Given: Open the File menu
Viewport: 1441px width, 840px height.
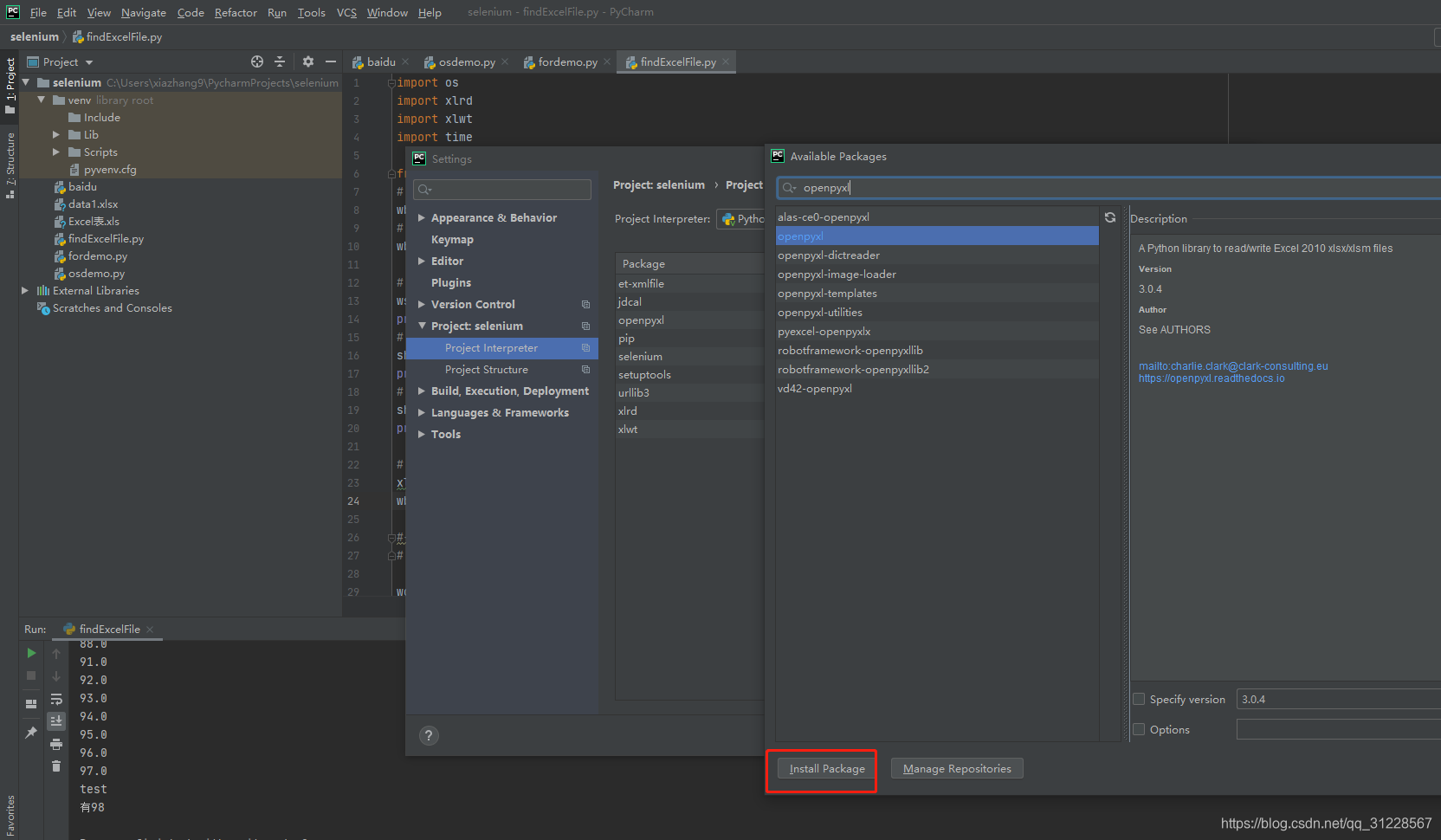Looking at the screenshot, I should point(38,12).
